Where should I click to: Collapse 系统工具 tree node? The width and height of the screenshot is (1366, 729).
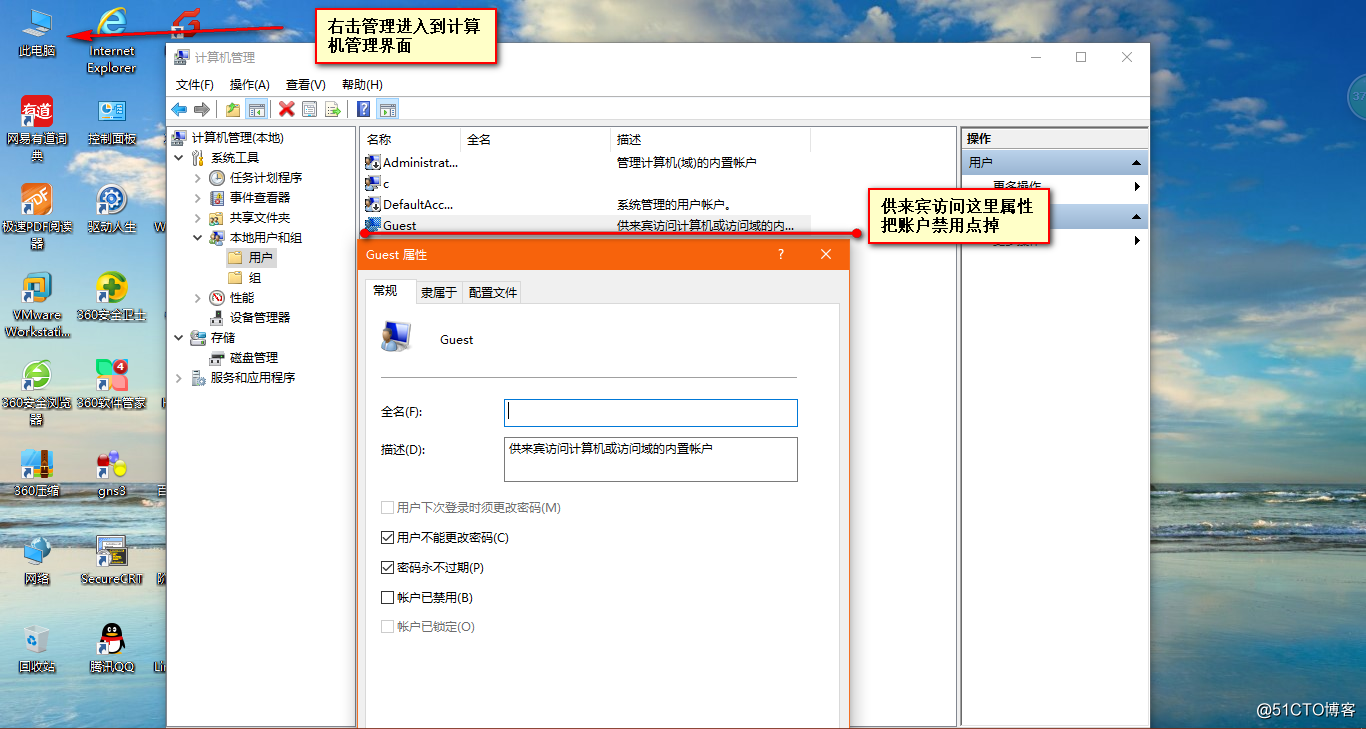179,158
